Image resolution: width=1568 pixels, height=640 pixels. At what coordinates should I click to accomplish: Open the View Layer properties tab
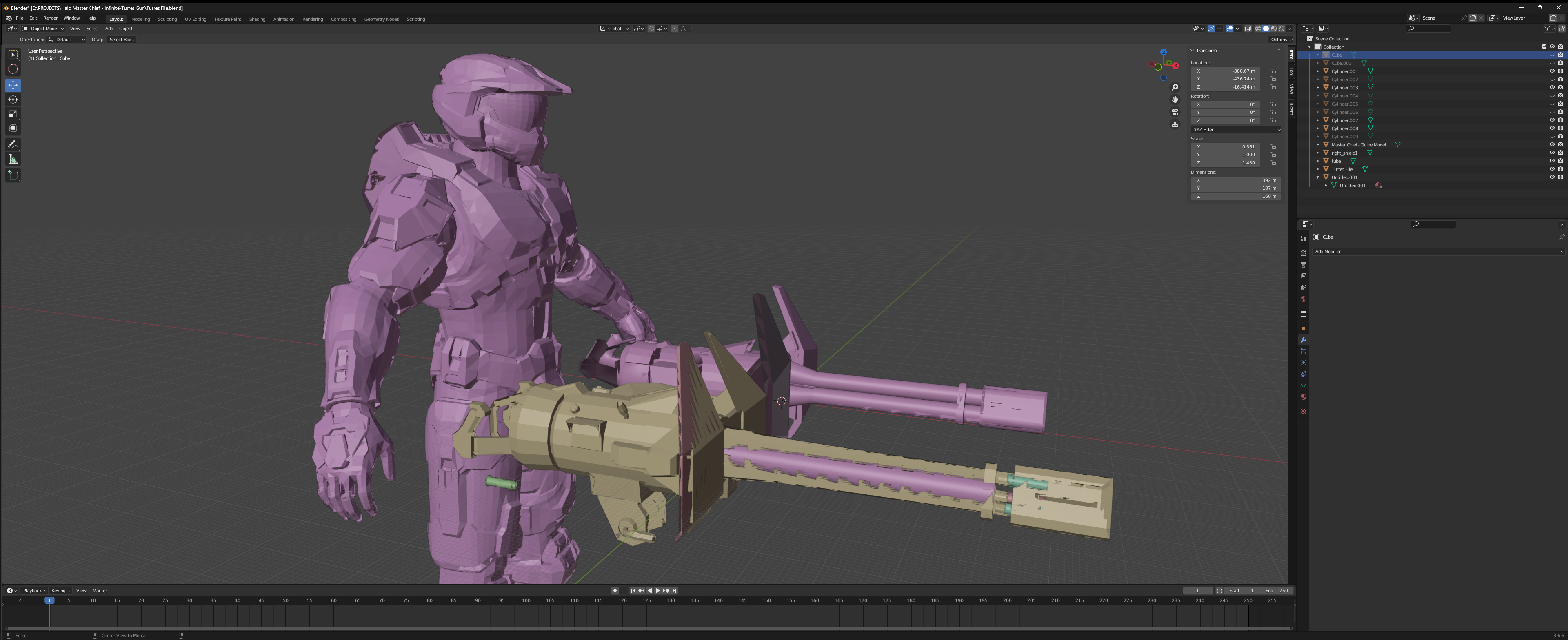[x=1303, y=276]
